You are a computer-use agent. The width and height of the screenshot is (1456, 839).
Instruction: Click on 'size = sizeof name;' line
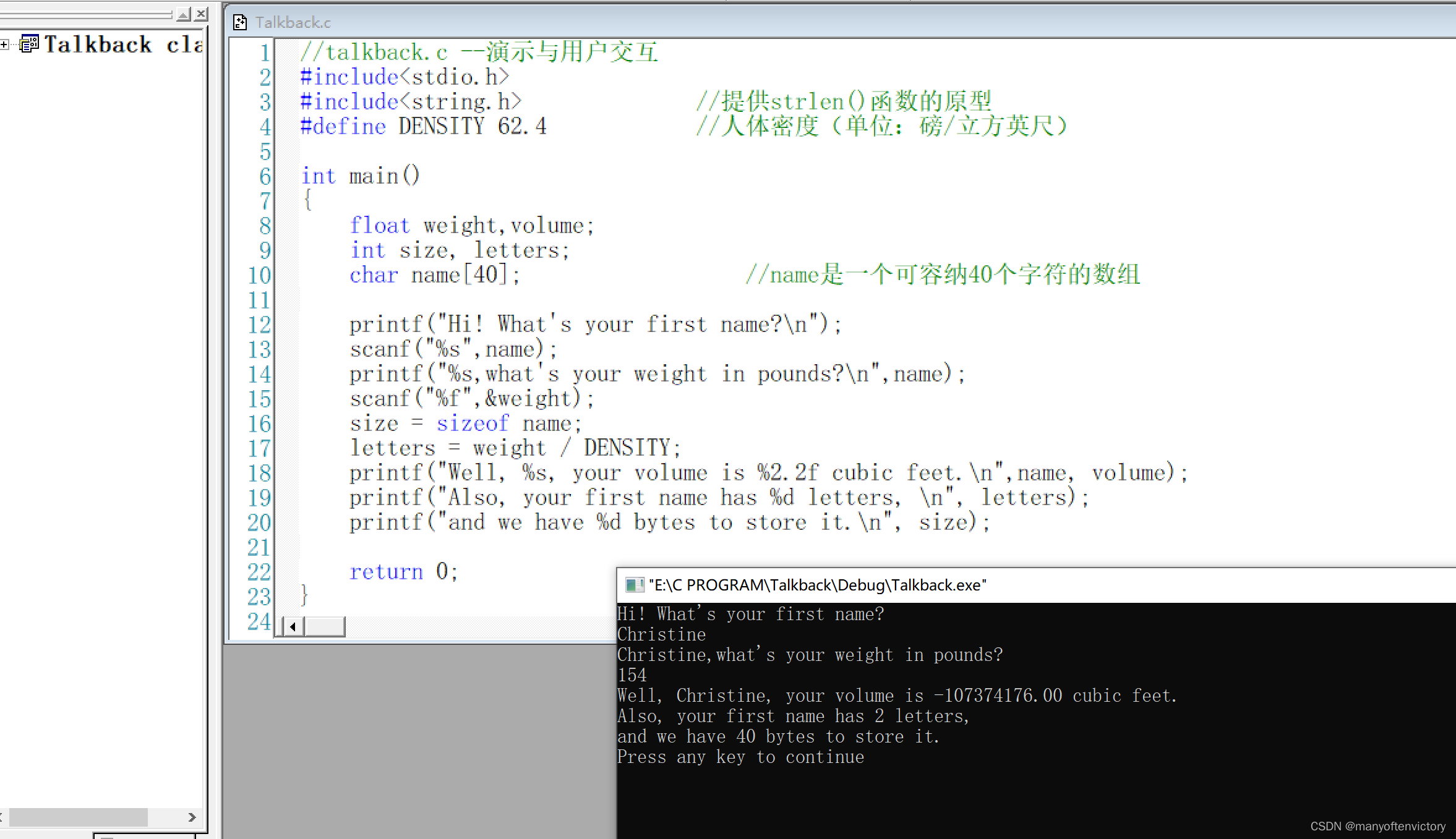(x=466, y=424)
